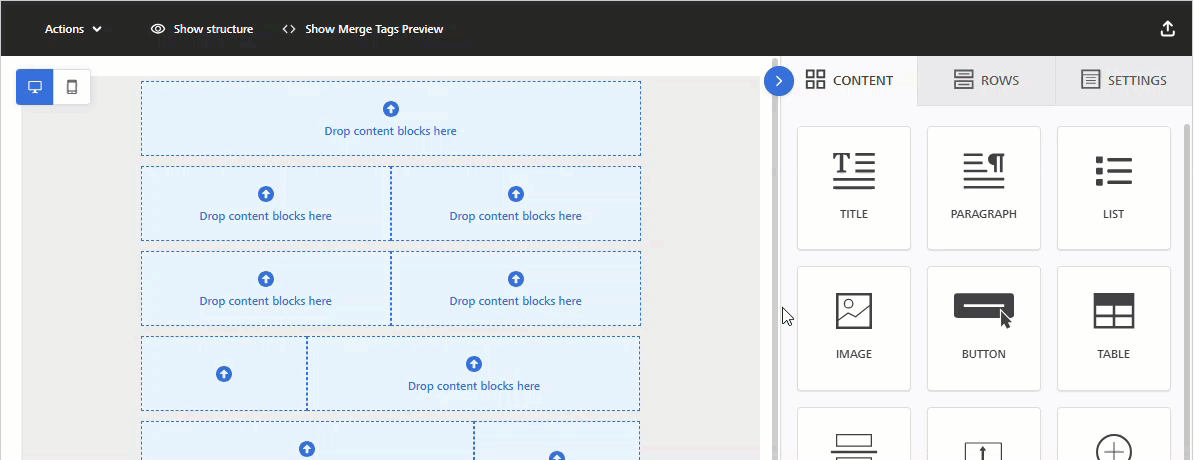
Task: Collapse the side panel with the blue arrow
Action: (778, 81)
